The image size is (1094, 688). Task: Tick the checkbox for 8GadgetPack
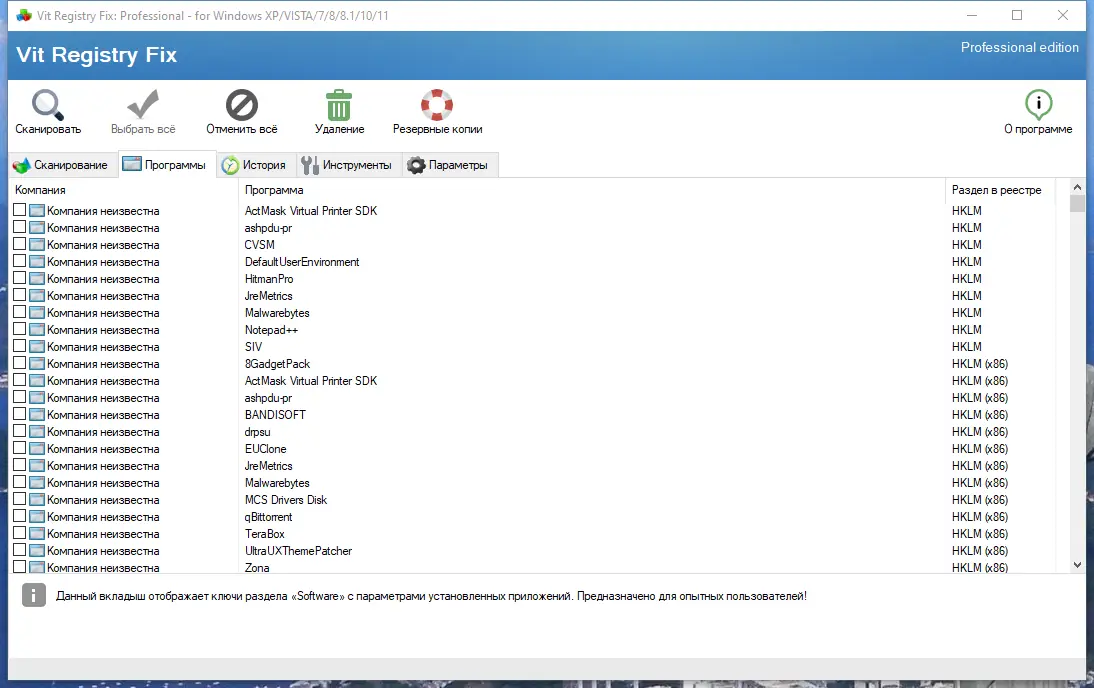(x=20, y=363)
